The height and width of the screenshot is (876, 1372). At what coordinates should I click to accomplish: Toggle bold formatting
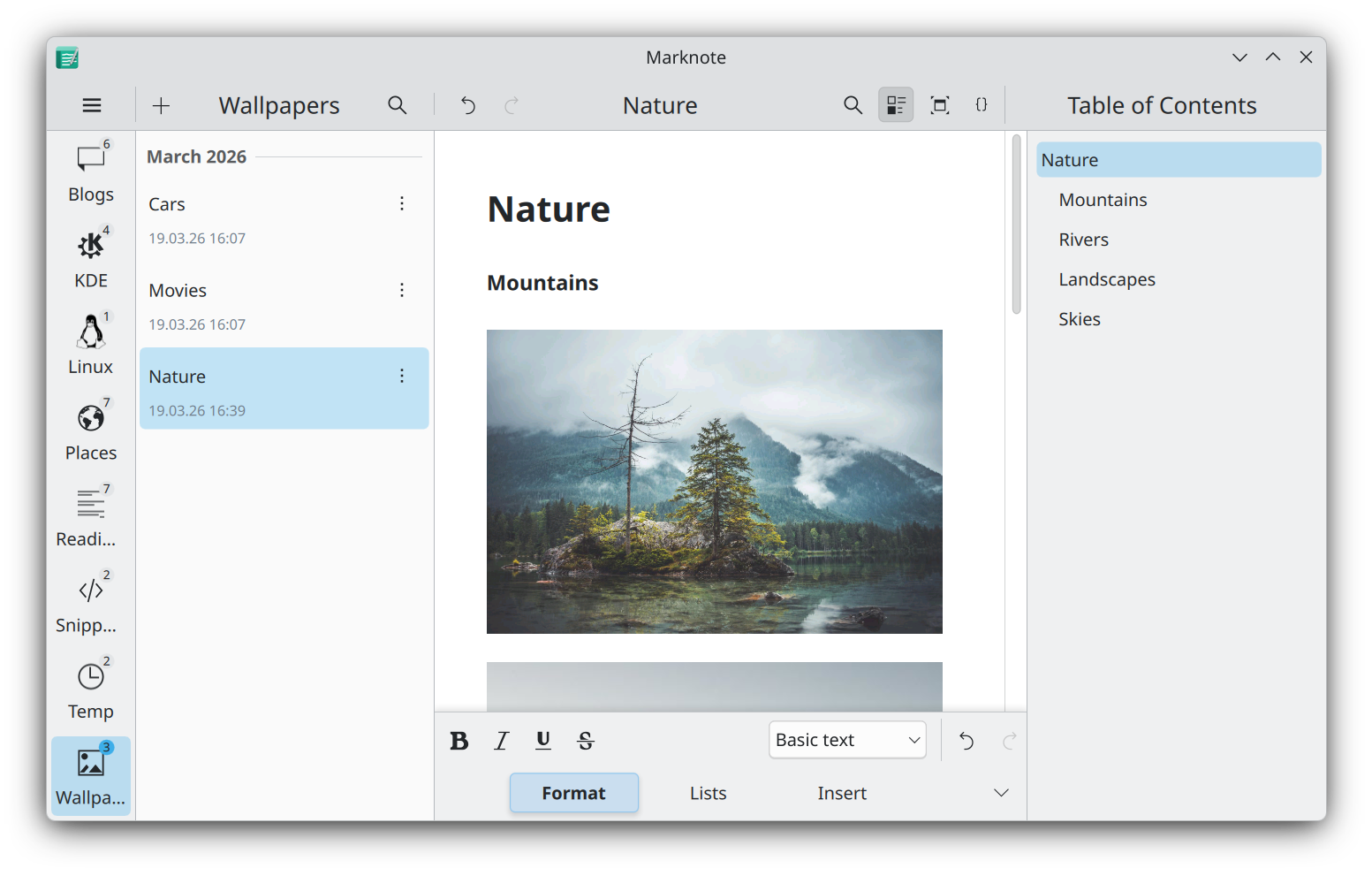coord(459,741)
